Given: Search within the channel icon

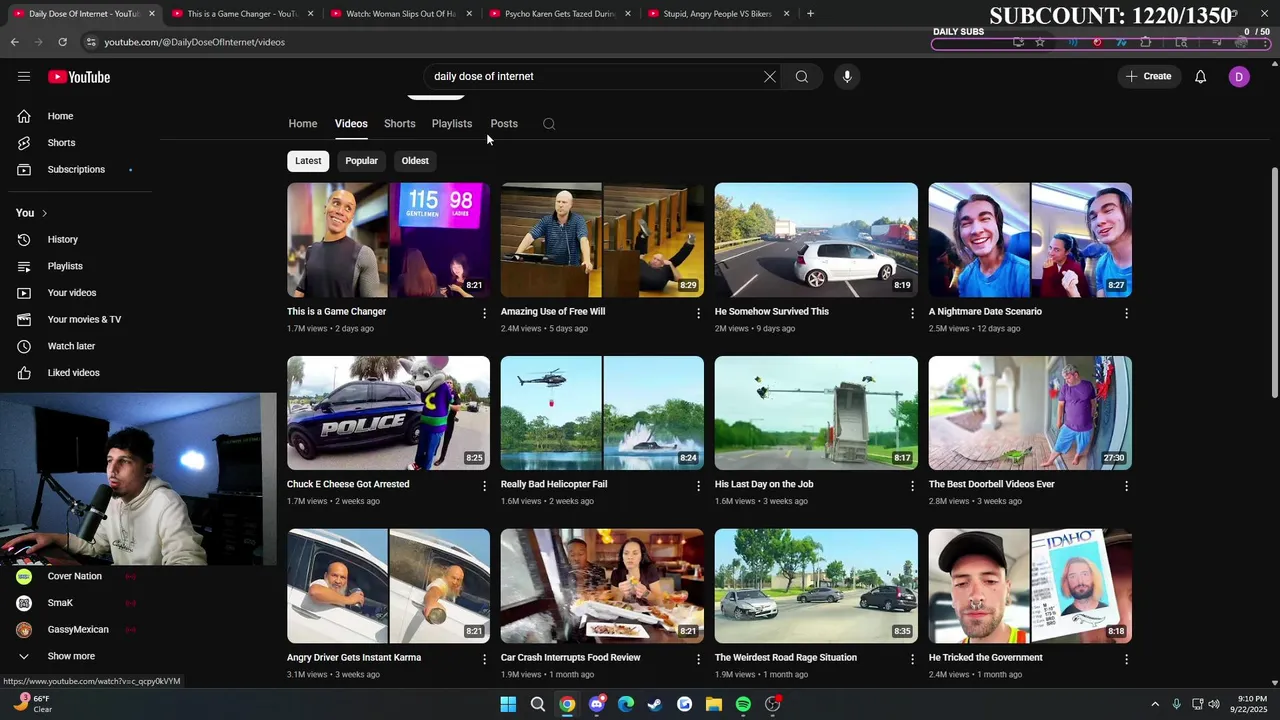Looking at the screenshot, I should point(549,124).
